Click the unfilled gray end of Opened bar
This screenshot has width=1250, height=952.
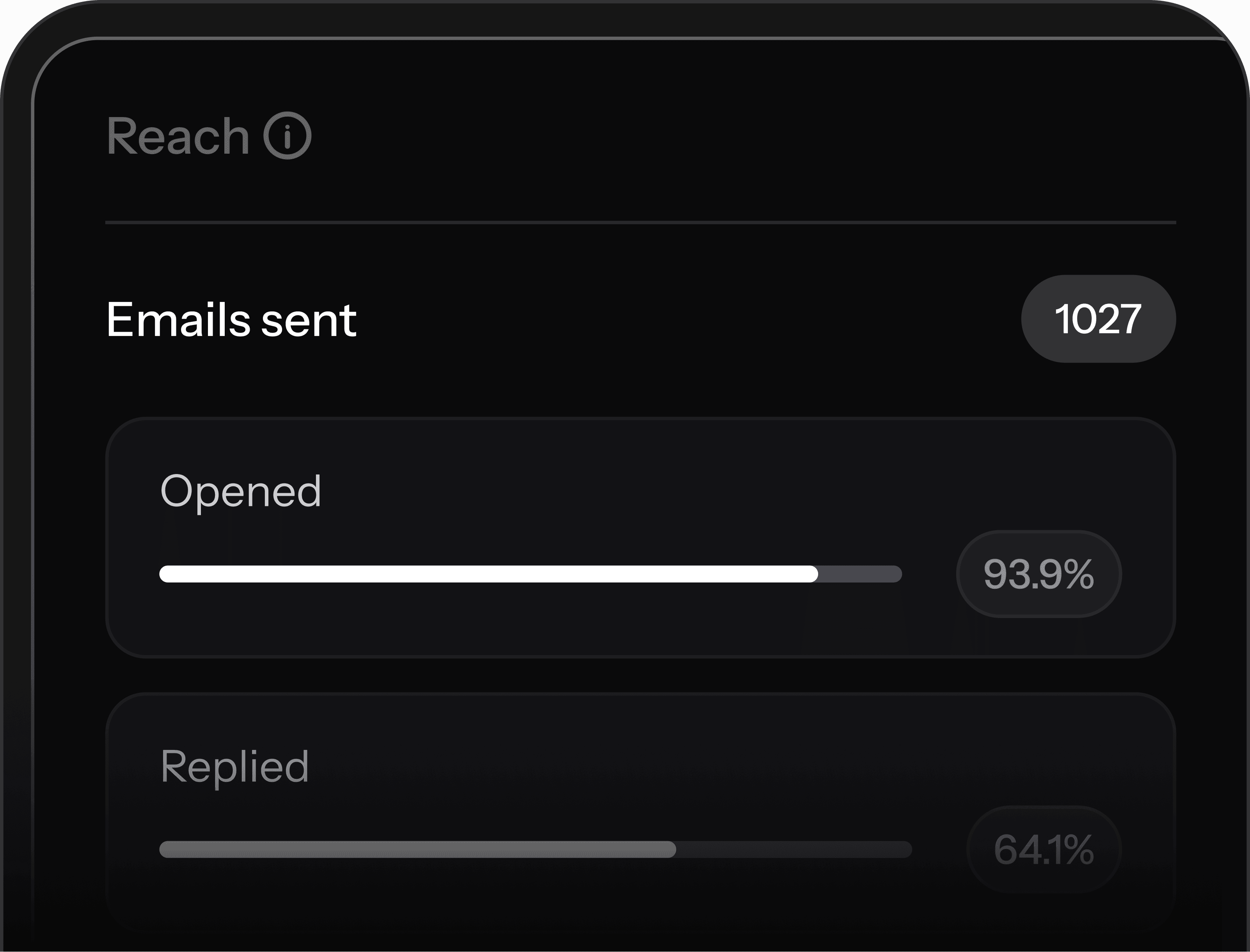pos(860,574)
